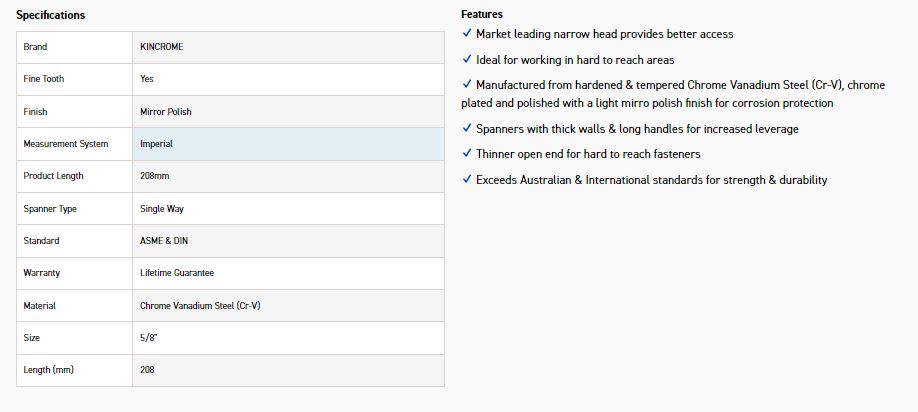Viewport: 918px width, 412px height.
Task: Click the Single Way spanner type value
Action: point(163,209)
